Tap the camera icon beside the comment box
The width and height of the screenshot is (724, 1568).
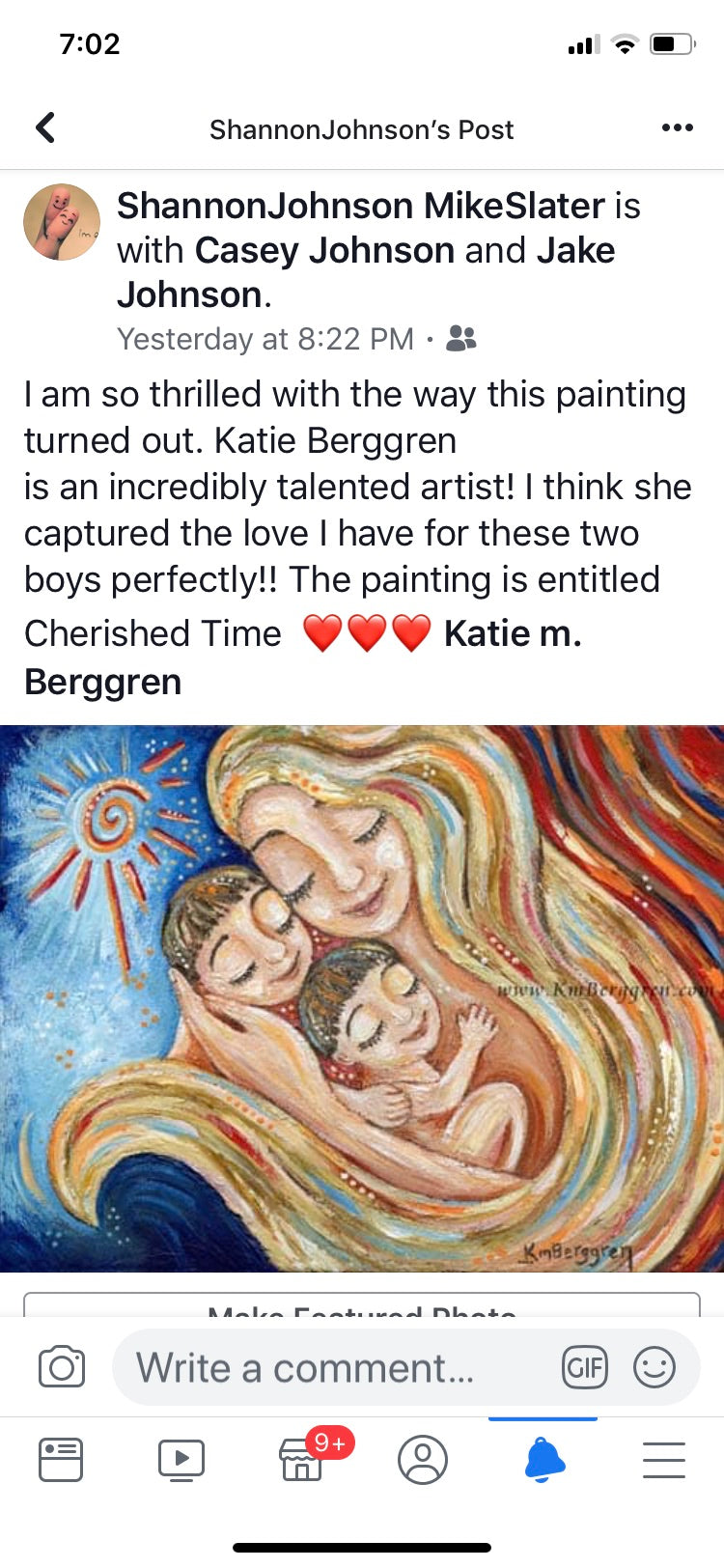[x=62, y=1367]
